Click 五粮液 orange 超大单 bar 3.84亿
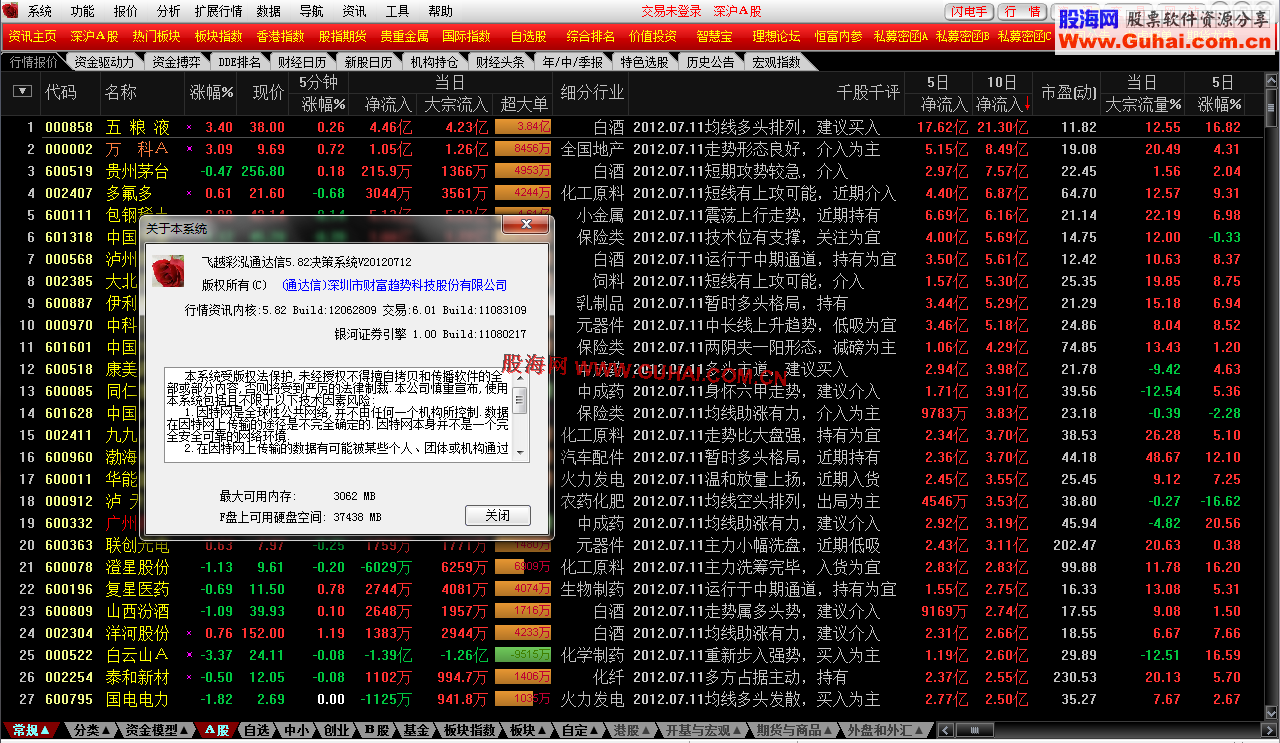 pos(523,127)
